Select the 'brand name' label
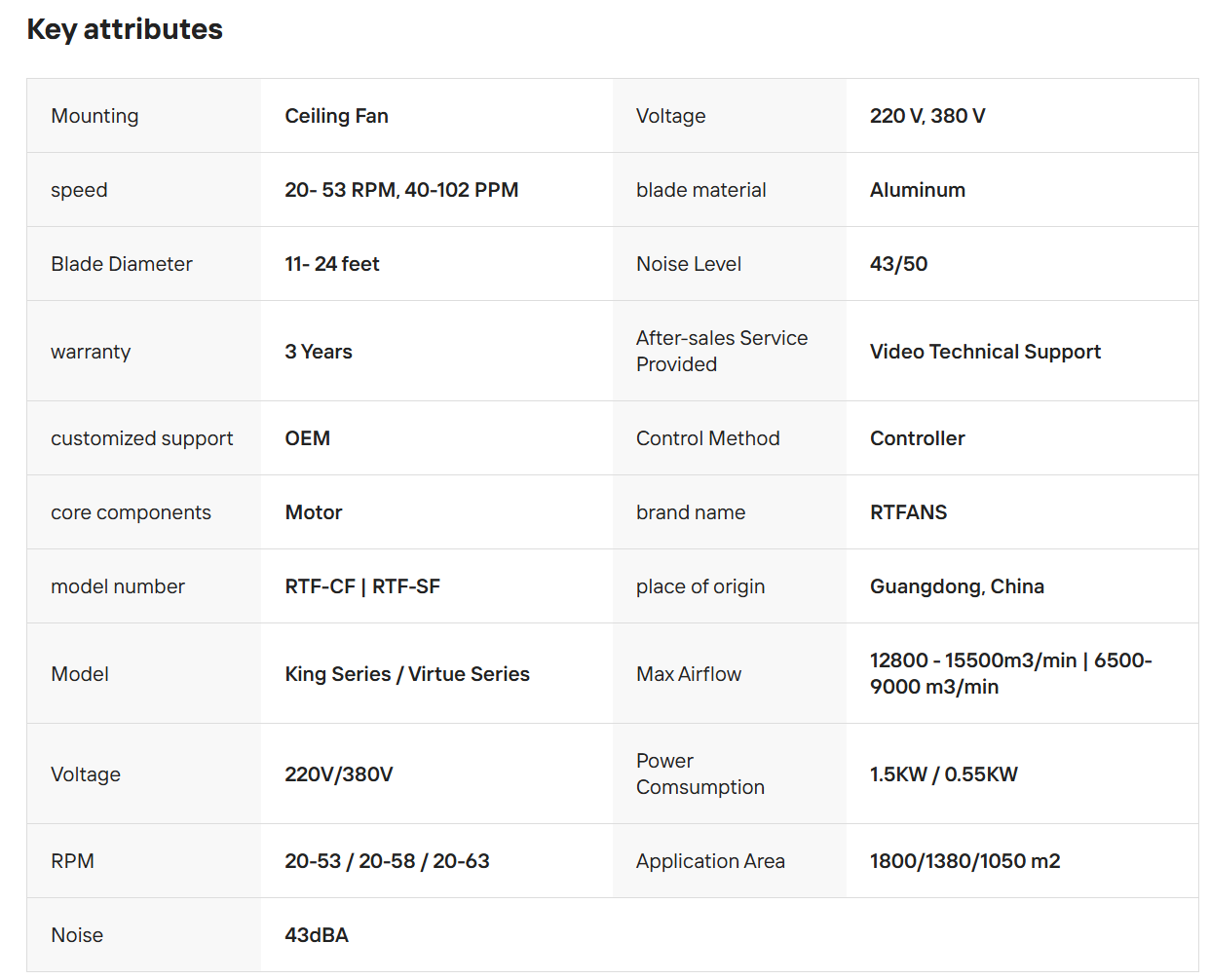The width and height of the screenshot is (1210, 980). point(691,512)
